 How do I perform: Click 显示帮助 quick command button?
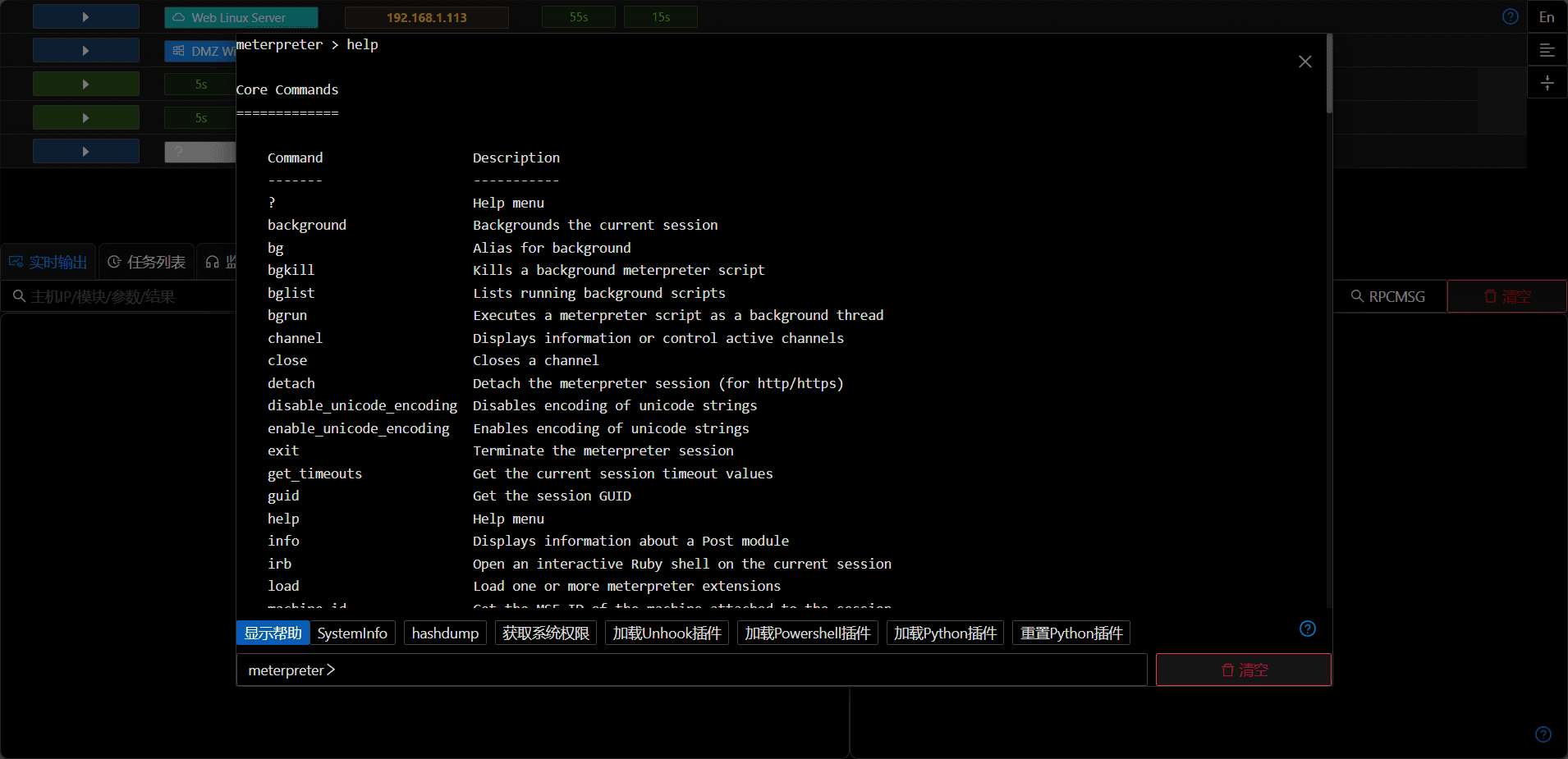(273, 633)
